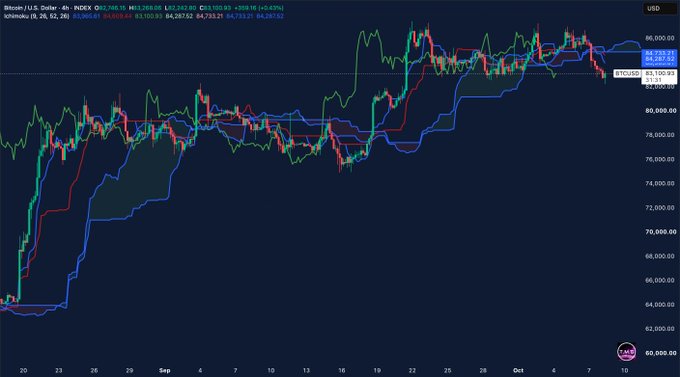Select the Ichimoku (9, 26, 52, 26) indicator legend
The image size is (680, 377).
36,16
